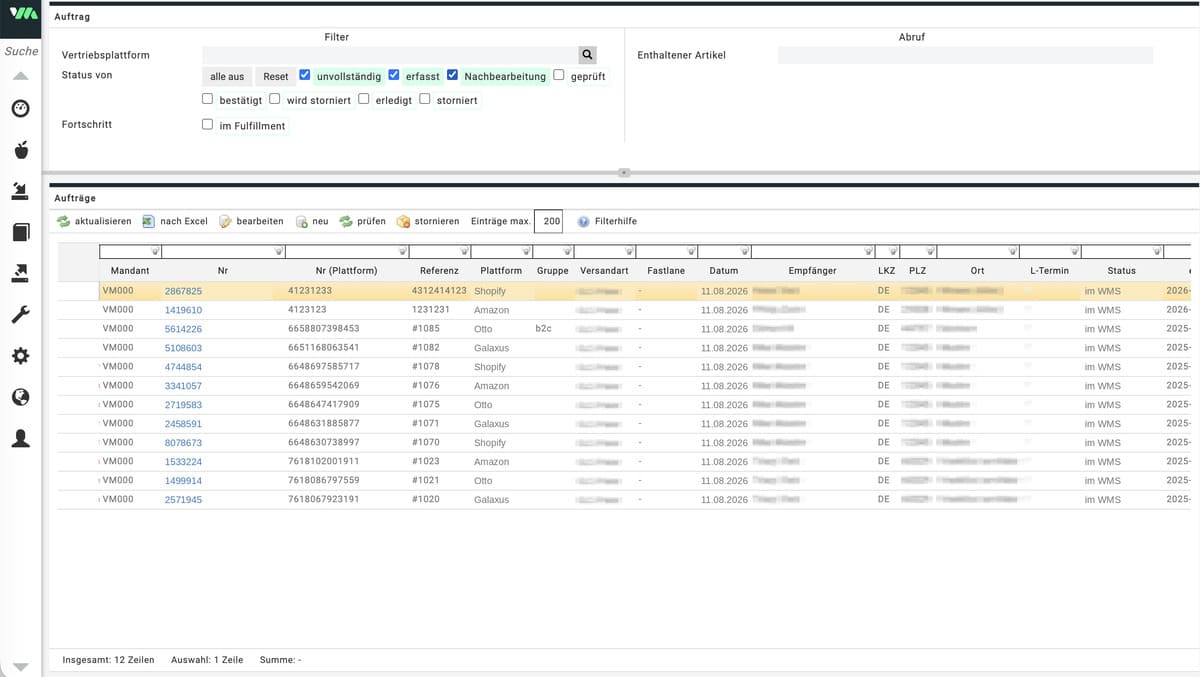Open the user profile sidebar icon
The height and width of the screenshot is (677, 1200).
click(x=20, y=438)
